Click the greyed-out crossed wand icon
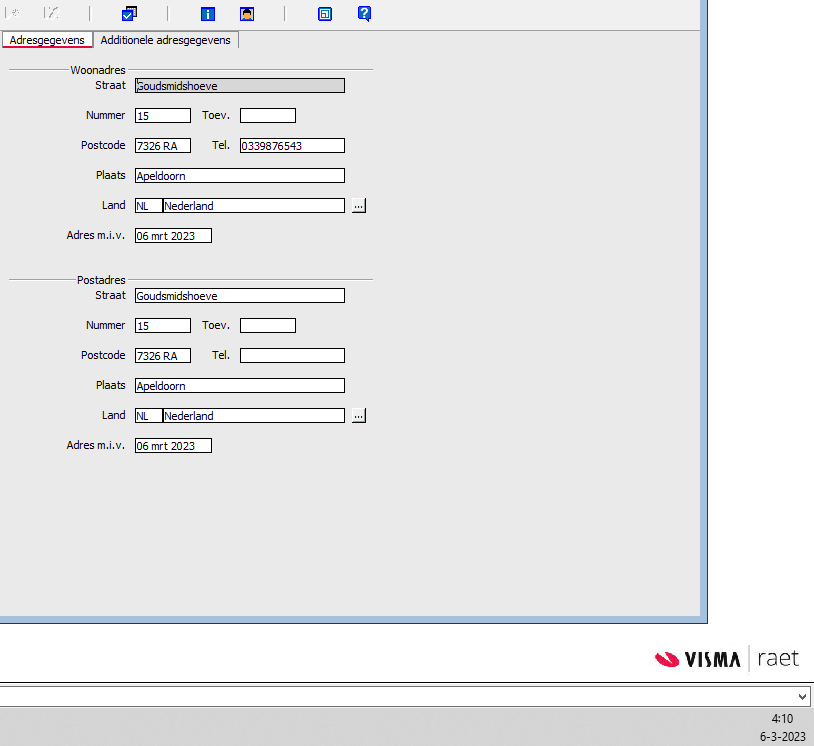Viewport: 814px width, 746px height. [51, 13]
